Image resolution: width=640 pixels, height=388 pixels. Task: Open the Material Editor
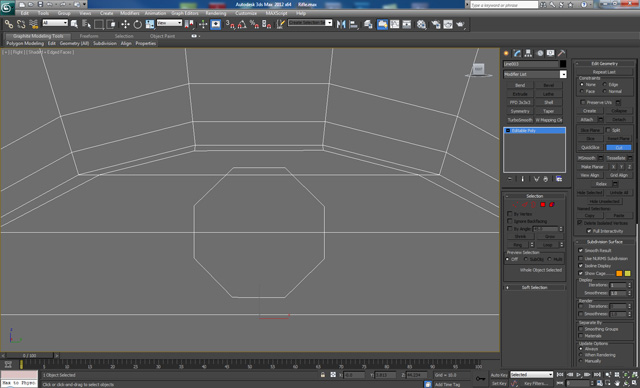[x=422, y=24]
